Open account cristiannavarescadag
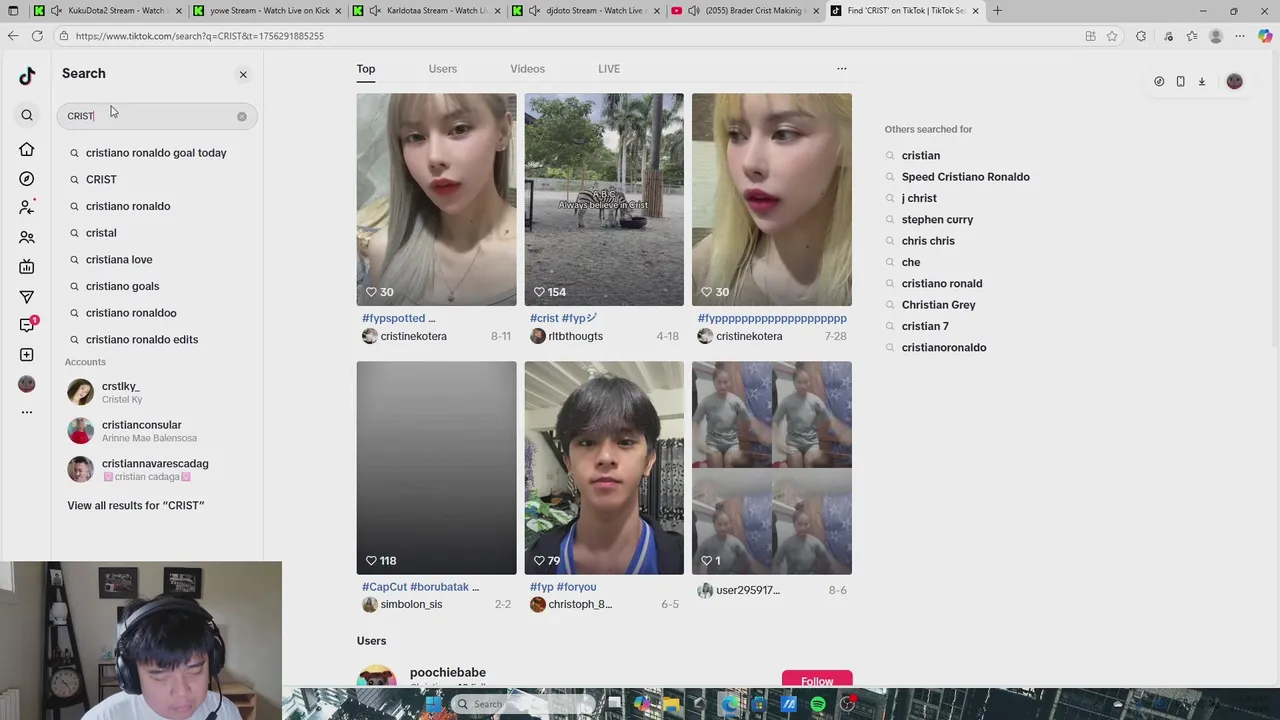This screenshot has height=720, width=1280. pyautogui.click(x=156, y=470)
